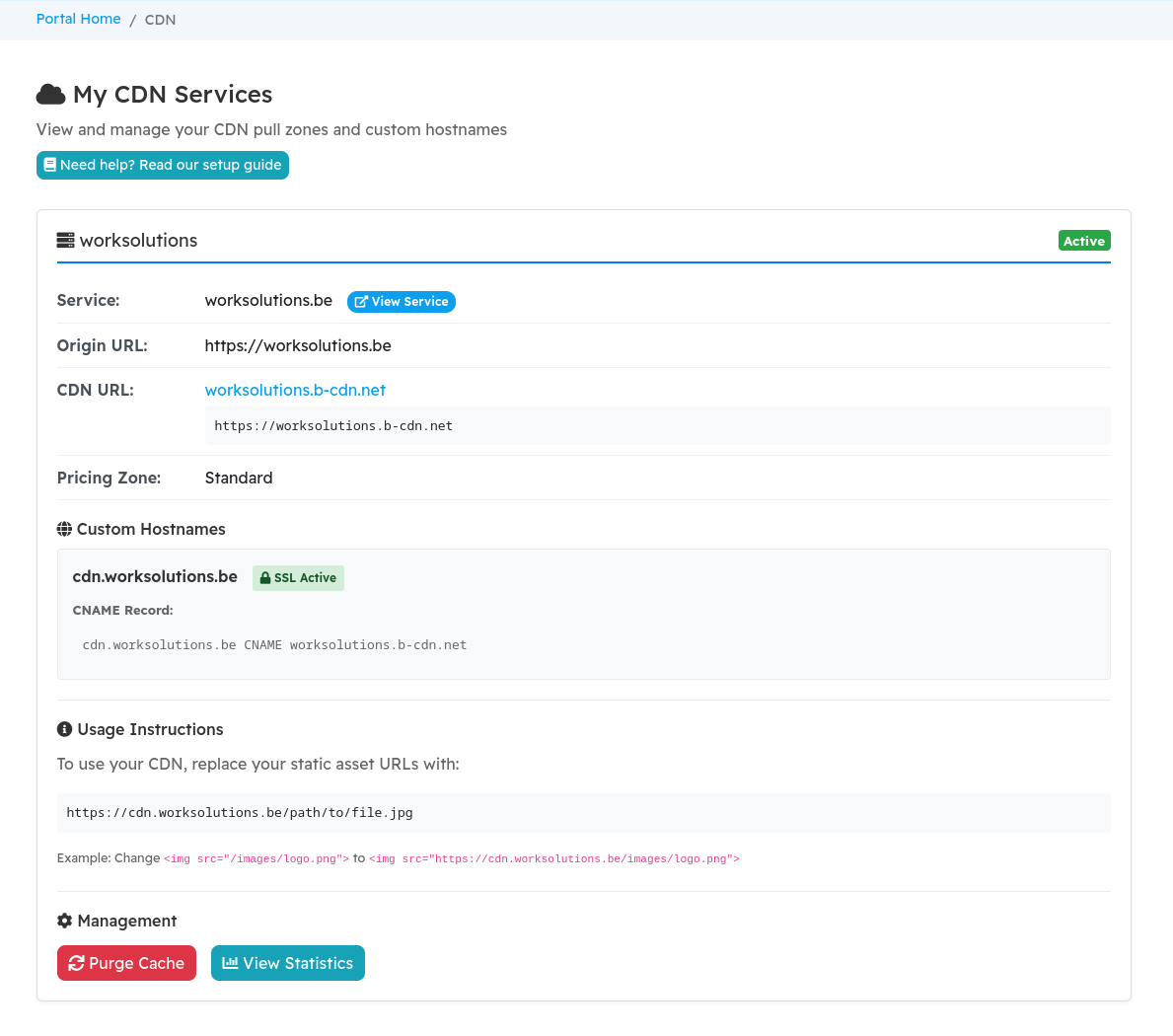Click the info icon beside Usage Instructions
The width and height of the screenshot is (1173, 1036).
coord(64,730)
